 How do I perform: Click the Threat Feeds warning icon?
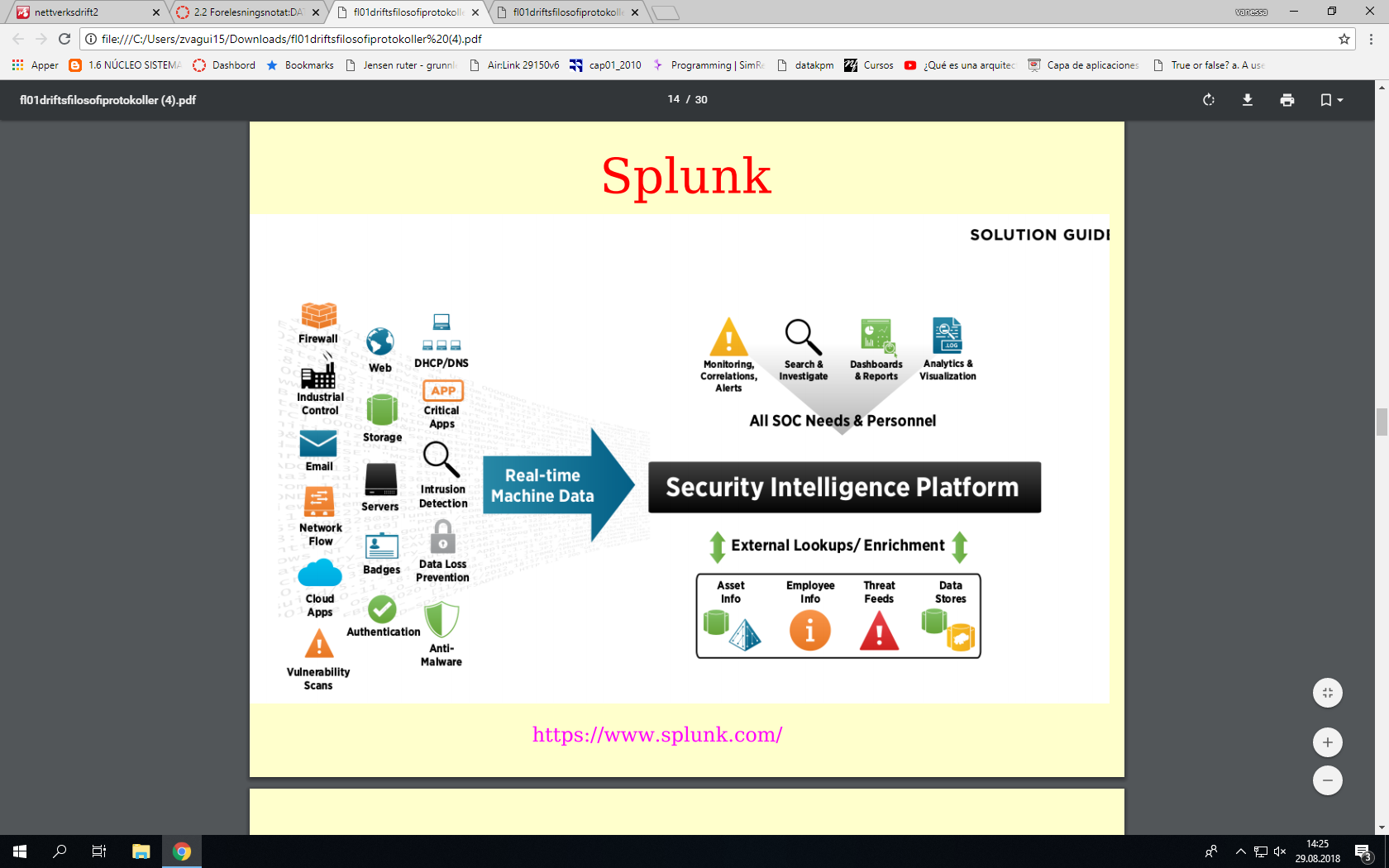[x=879, y=631]
